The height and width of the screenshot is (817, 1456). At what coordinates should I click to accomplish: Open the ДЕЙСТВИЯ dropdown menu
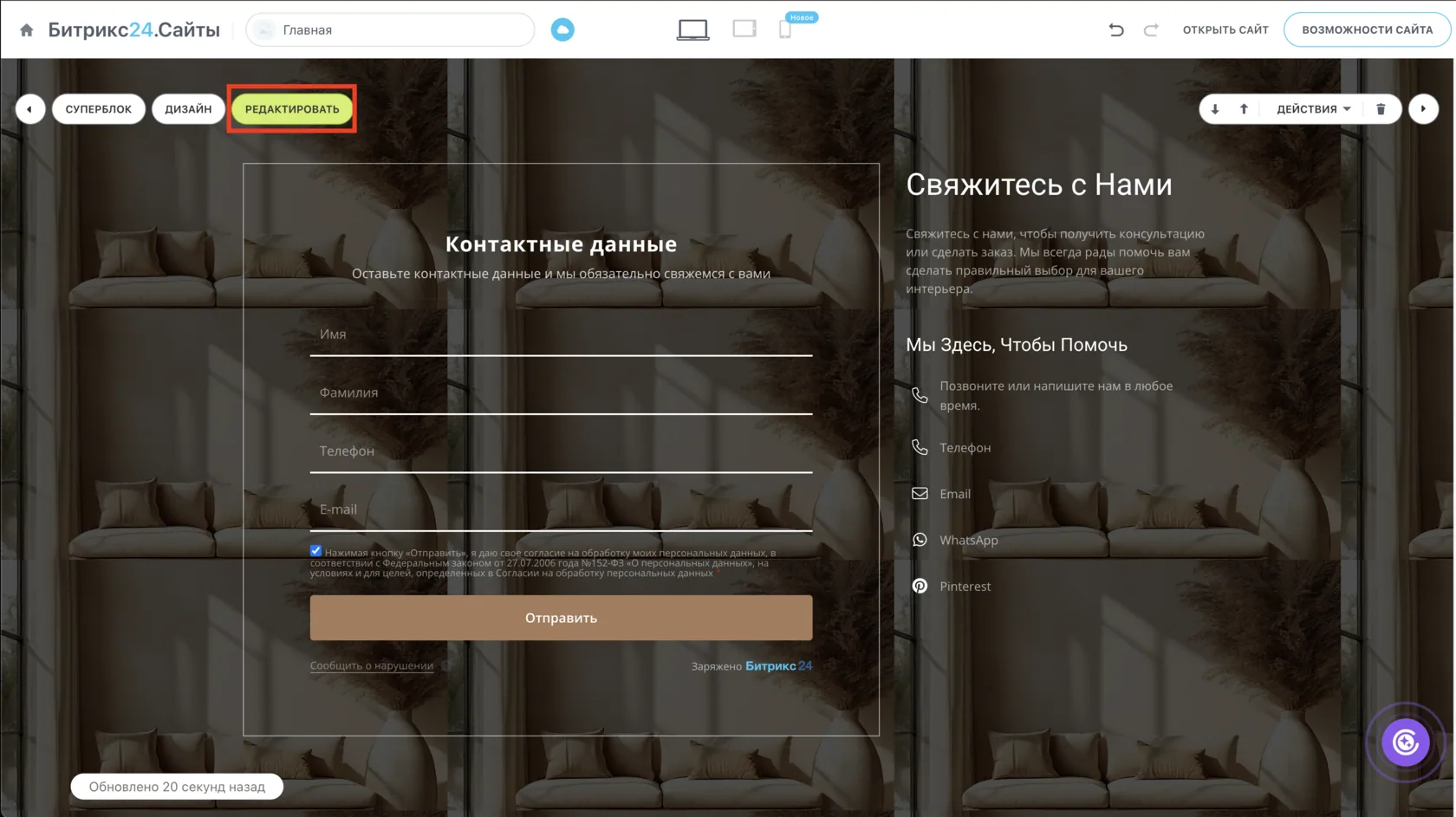coord(1313,109)
